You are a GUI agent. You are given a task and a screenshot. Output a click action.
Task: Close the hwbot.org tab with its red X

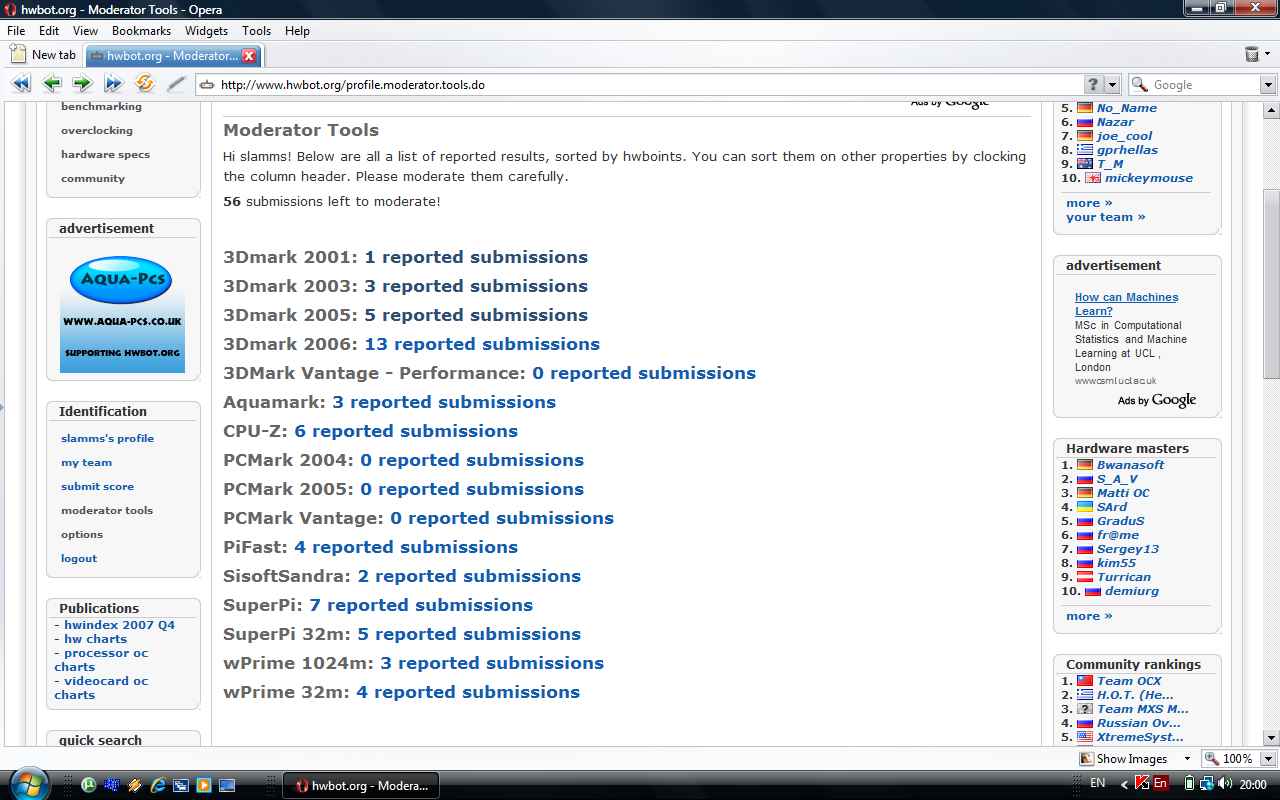(x=249, y=55)
